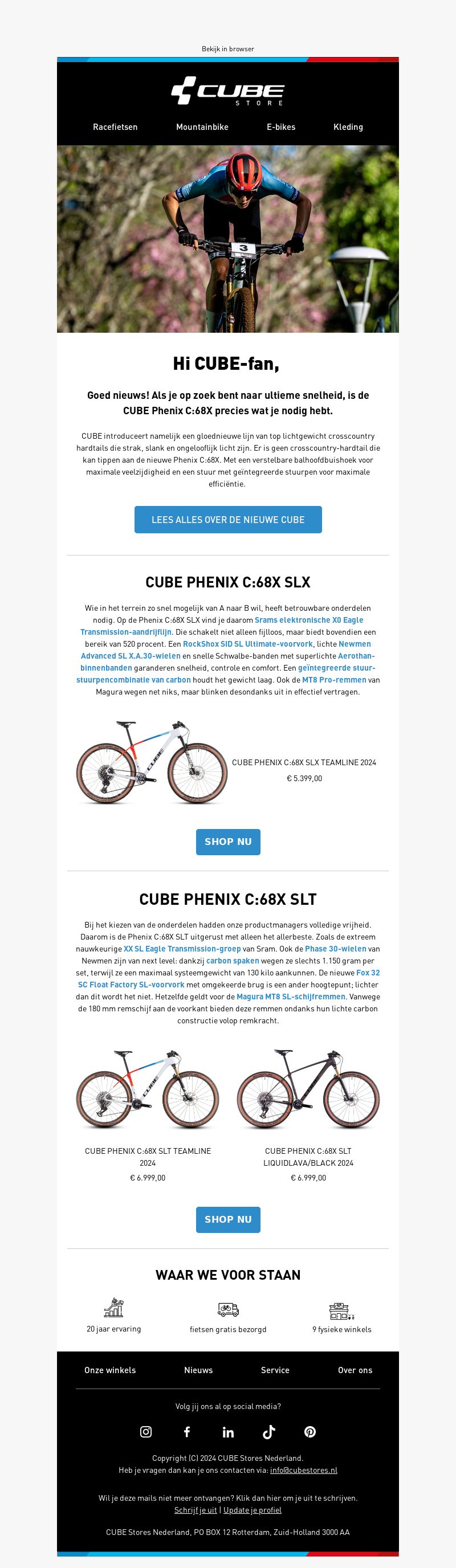Click the info@cubestores.nl email link
456x1568 pixels.
click(303, 1469)
